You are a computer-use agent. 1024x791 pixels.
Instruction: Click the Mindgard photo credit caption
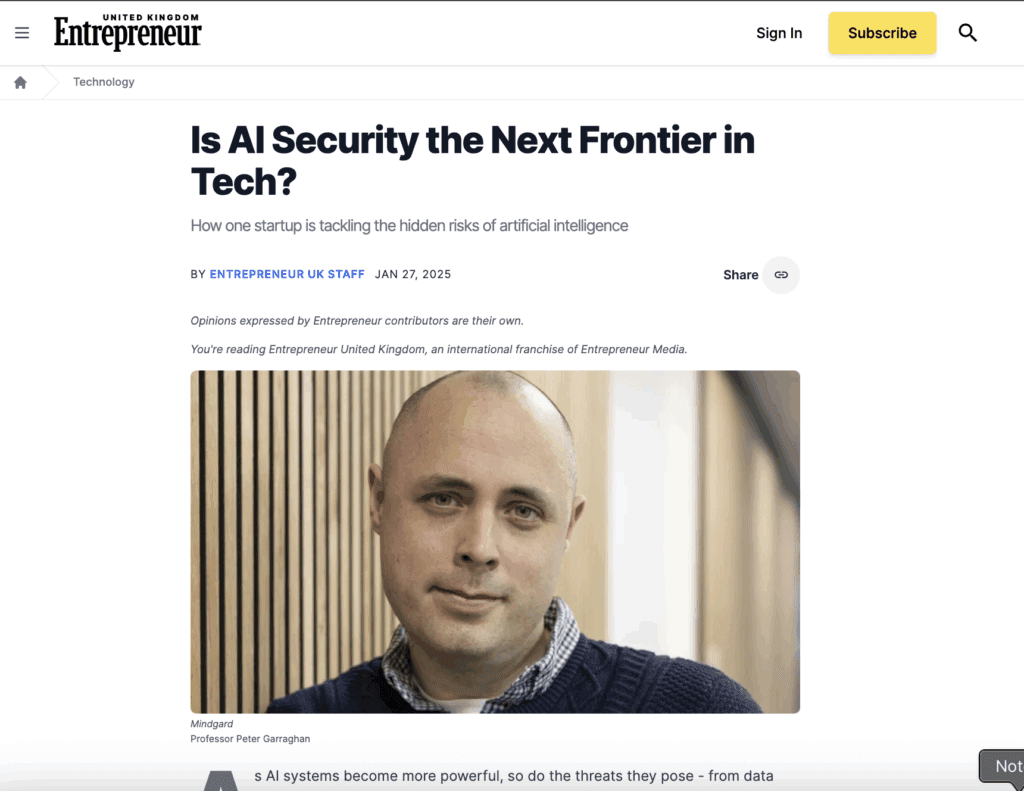pyautogui.click(x=212, y=724)
